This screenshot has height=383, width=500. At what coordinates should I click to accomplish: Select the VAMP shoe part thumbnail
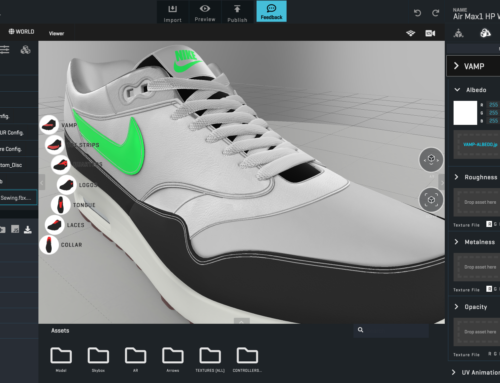[x=49, y=125]
